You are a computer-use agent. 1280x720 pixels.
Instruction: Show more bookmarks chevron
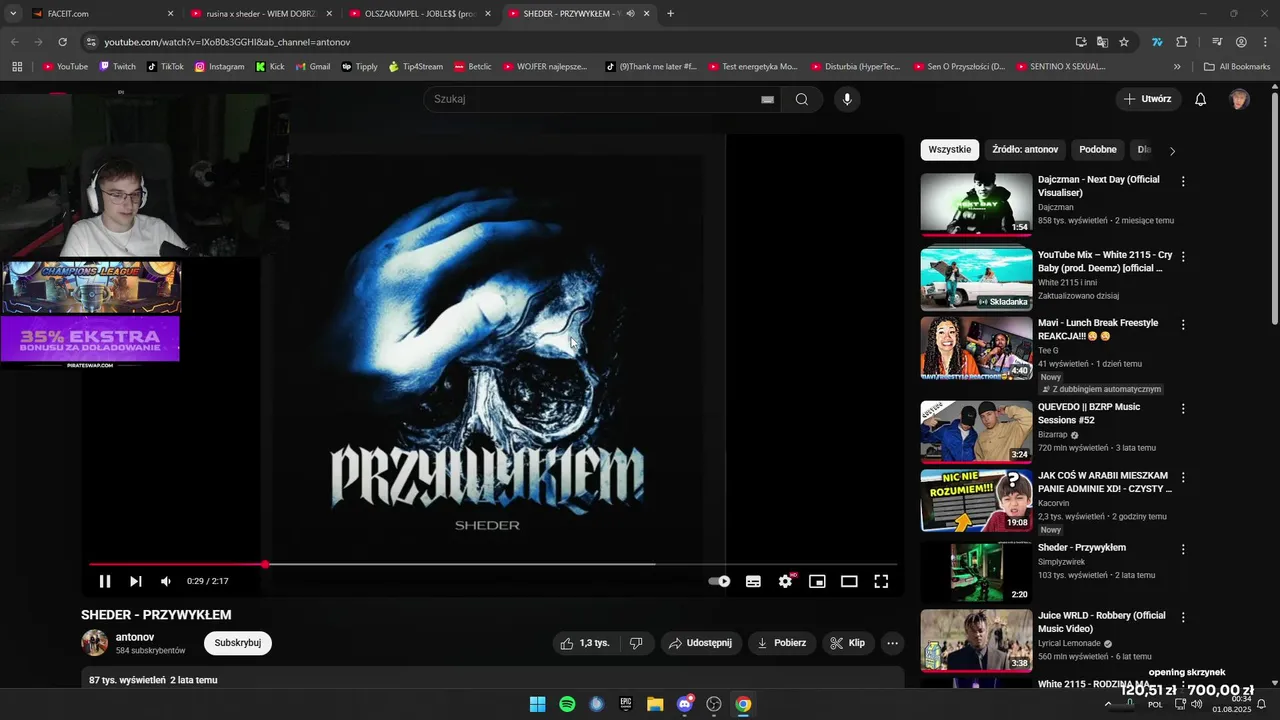coord(1177,67)
